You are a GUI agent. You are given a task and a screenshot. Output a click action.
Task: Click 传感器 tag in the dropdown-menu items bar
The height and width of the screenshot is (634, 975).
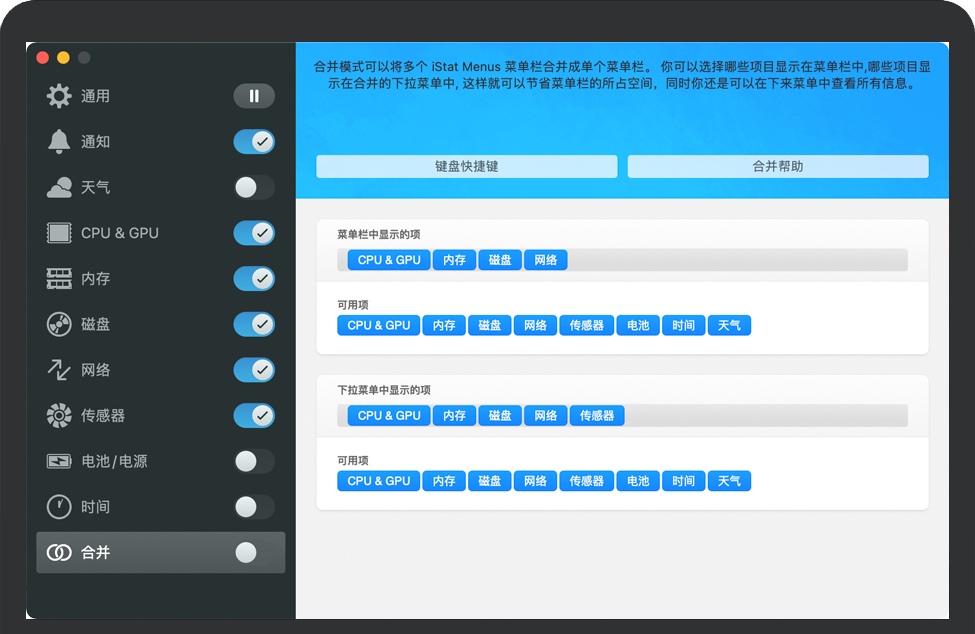click(x=597, y=415)
